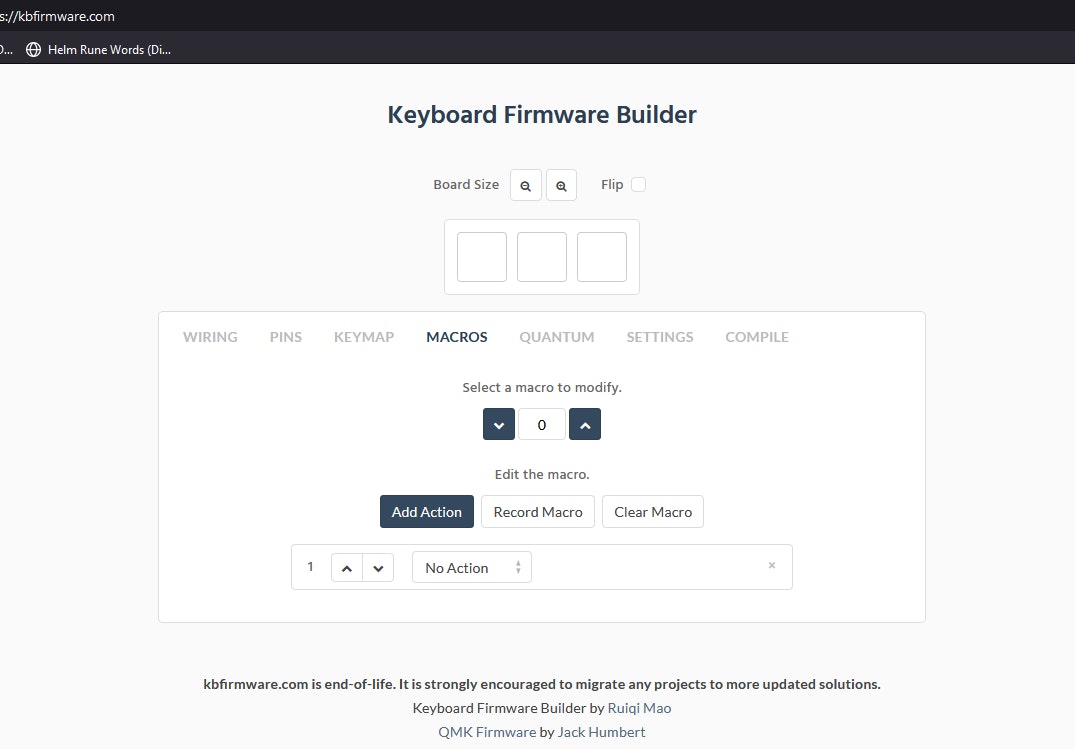This screenshot has height=749, width=1075.
Task: Open the Ruiqi Mao link
Action: (x=639, y=708)
